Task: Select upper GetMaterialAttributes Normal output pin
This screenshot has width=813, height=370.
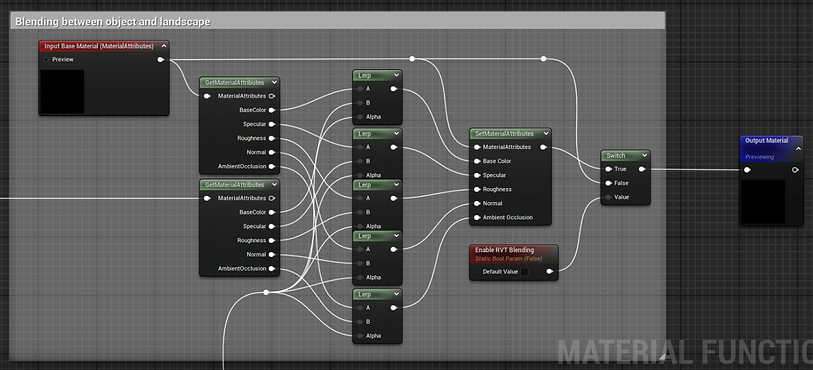Action: (x=272, y=152)
